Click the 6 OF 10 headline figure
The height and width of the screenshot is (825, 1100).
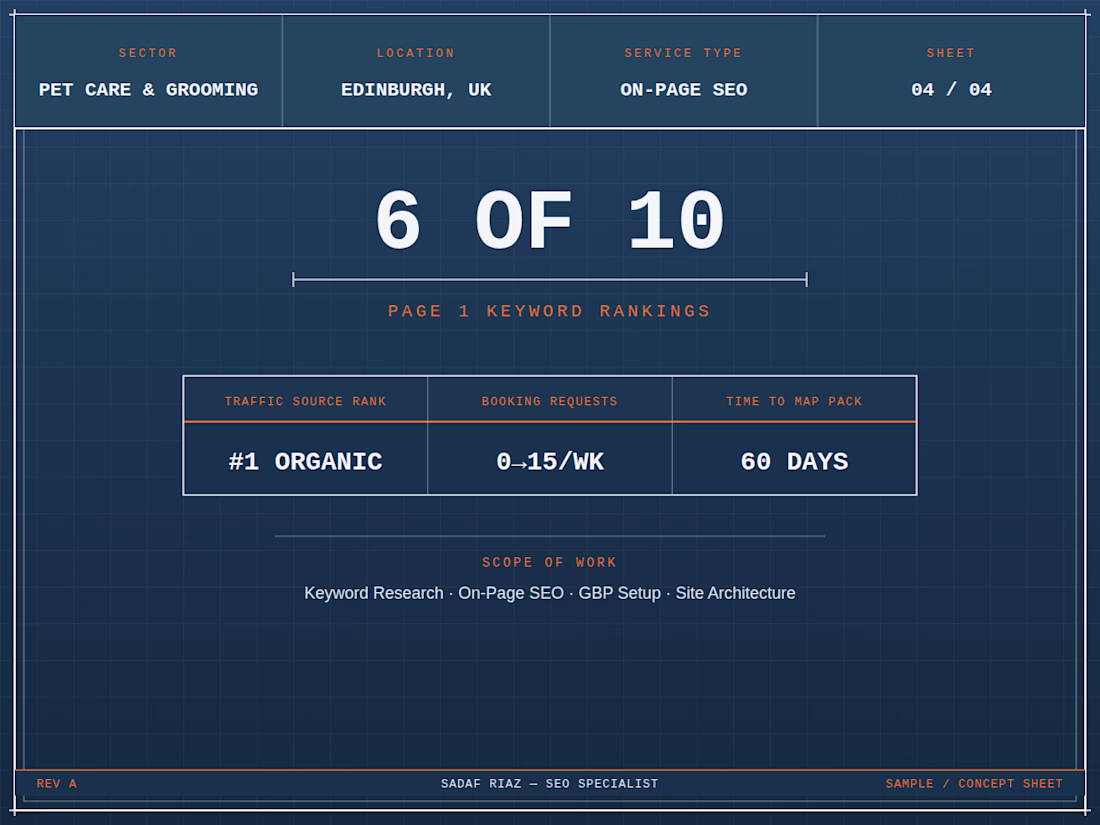pos(550,221)
